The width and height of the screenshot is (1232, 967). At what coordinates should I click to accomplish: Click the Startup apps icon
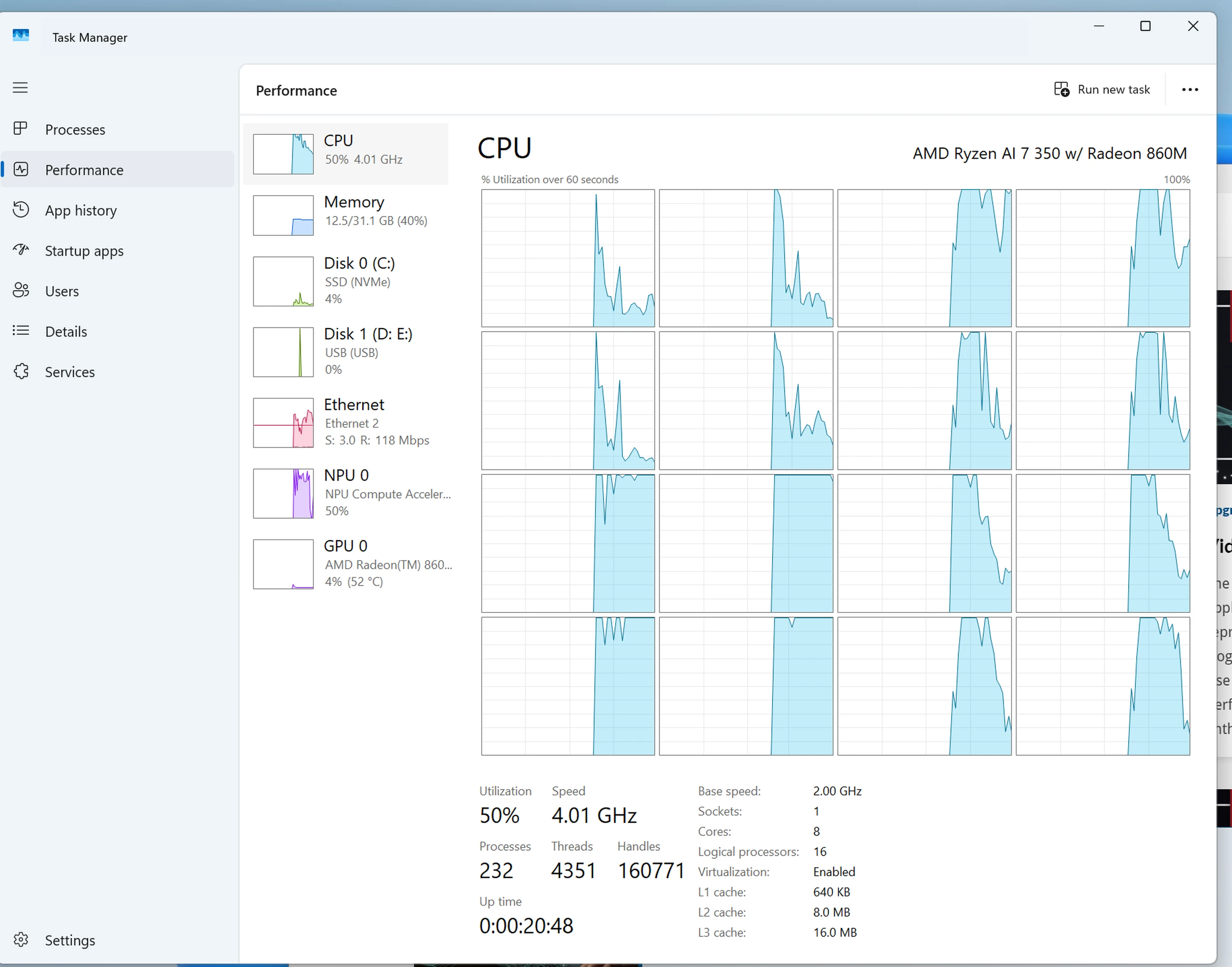coord(21,250)
